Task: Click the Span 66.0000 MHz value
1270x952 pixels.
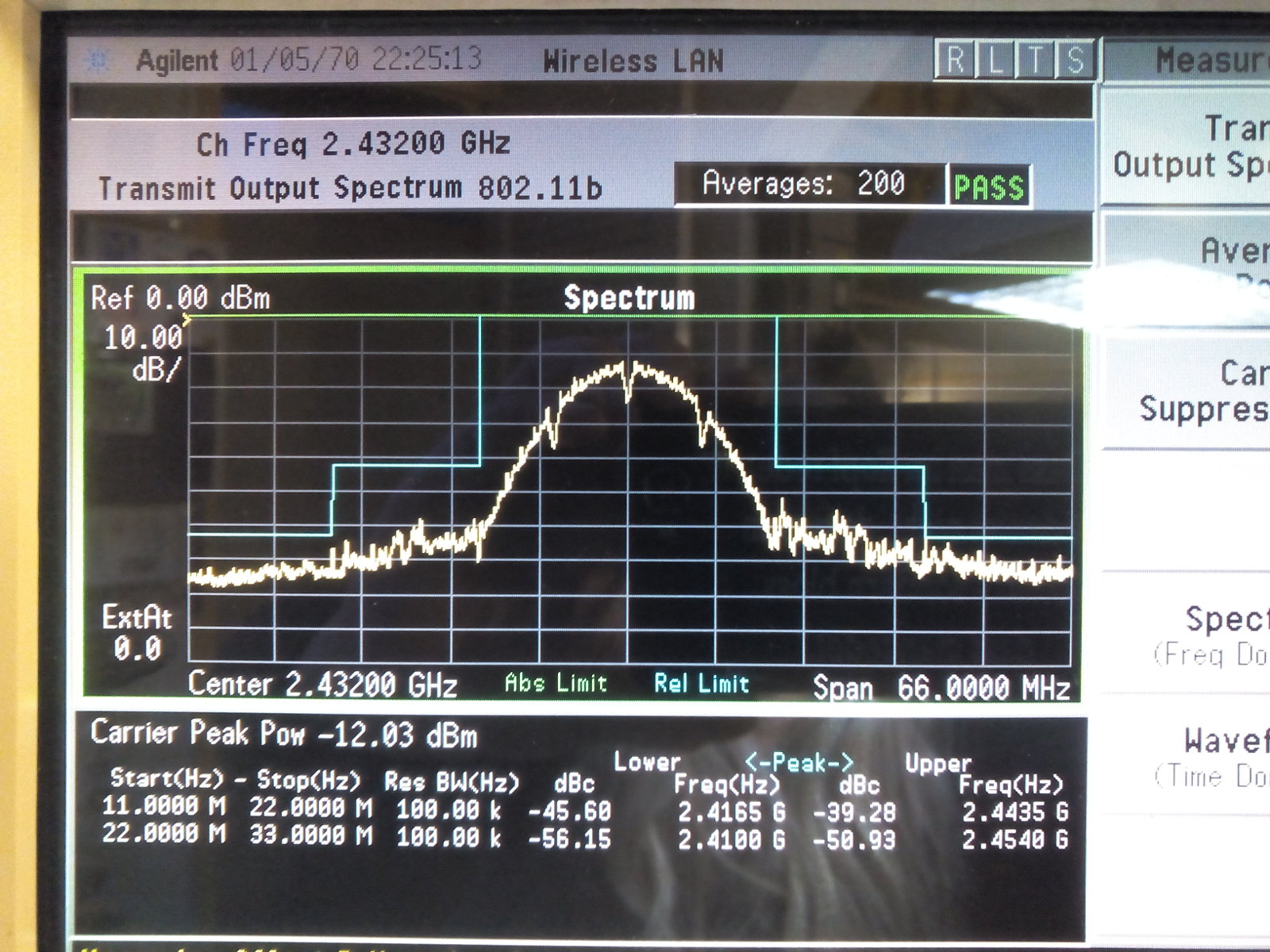Action: (941, 687)
